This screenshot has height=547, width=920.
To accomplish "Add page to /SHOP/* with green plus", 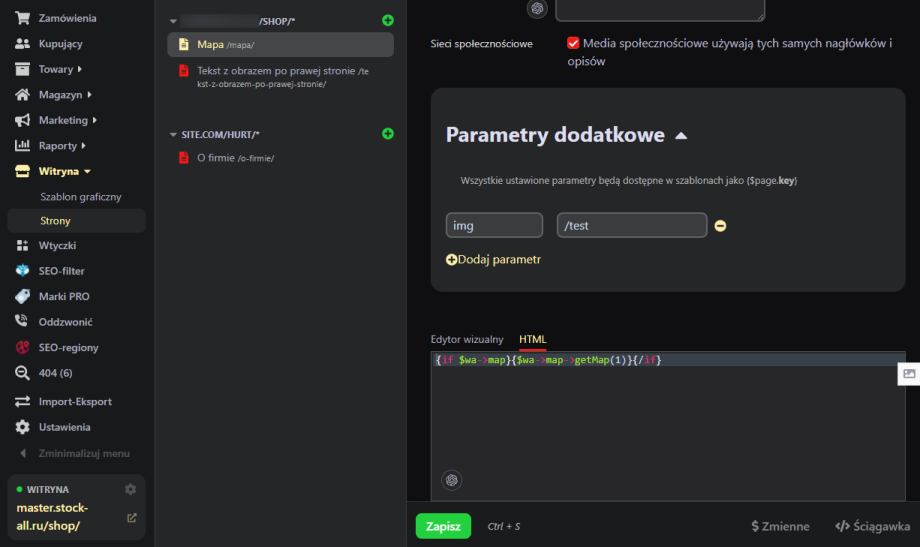I will pyautogui.click(x=388, y=21).
